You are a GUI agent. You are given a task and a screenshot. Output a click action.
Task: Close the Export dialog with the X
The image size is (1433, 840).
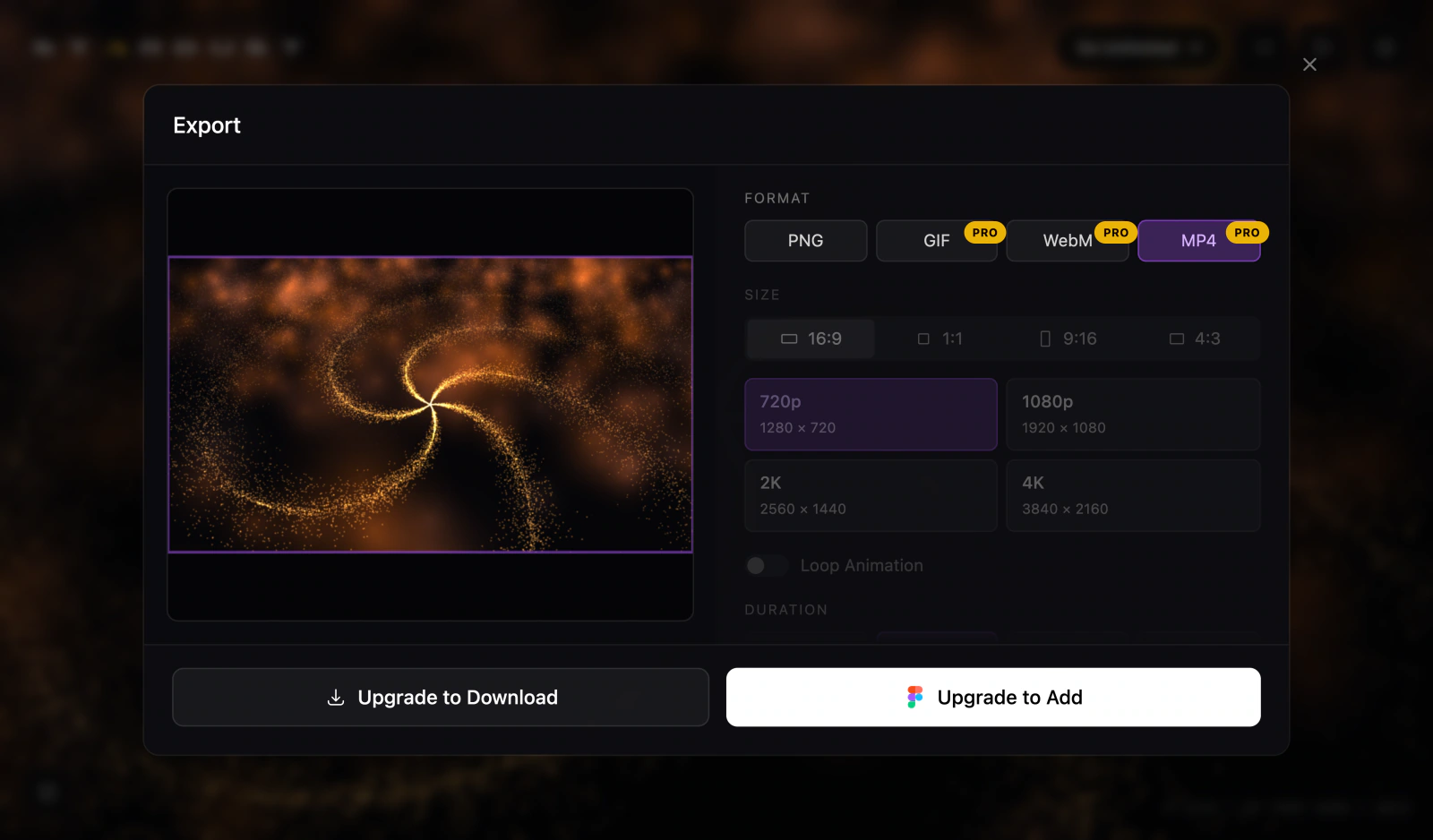coord(1309,64)
